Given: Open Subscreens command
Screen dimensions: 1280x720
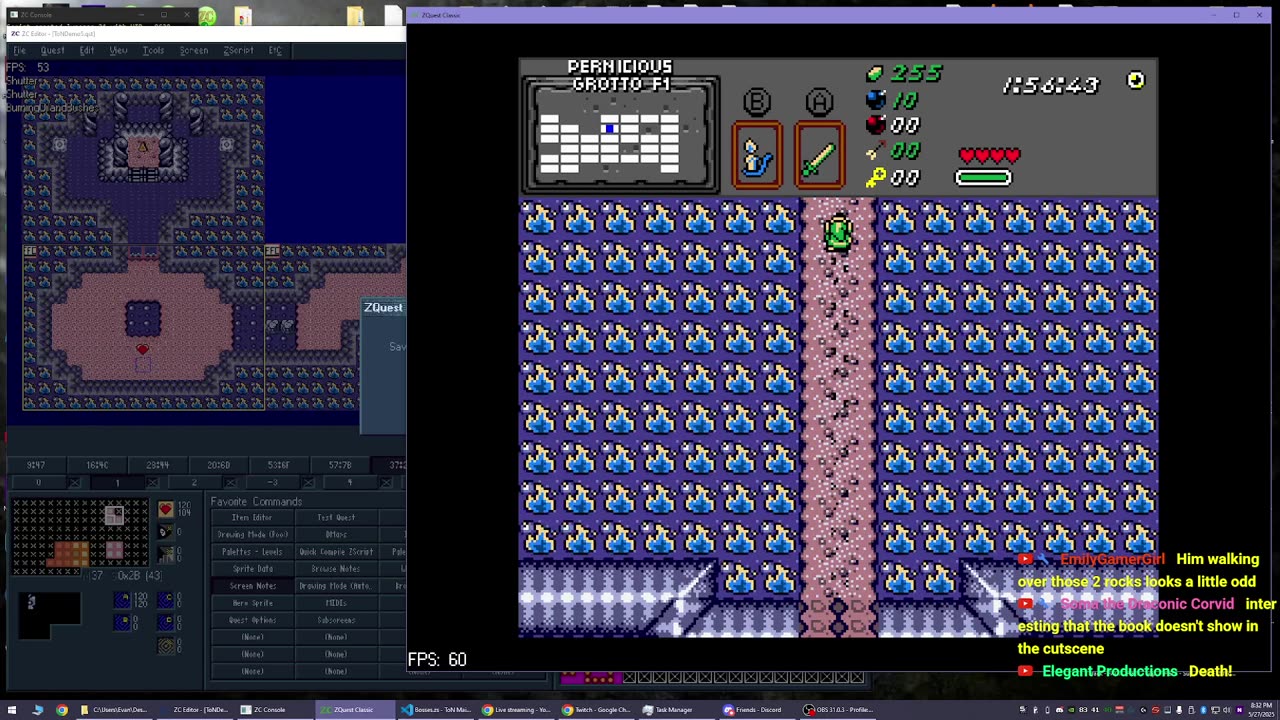Looking at the screenshot, I should [x=336, y=620].
